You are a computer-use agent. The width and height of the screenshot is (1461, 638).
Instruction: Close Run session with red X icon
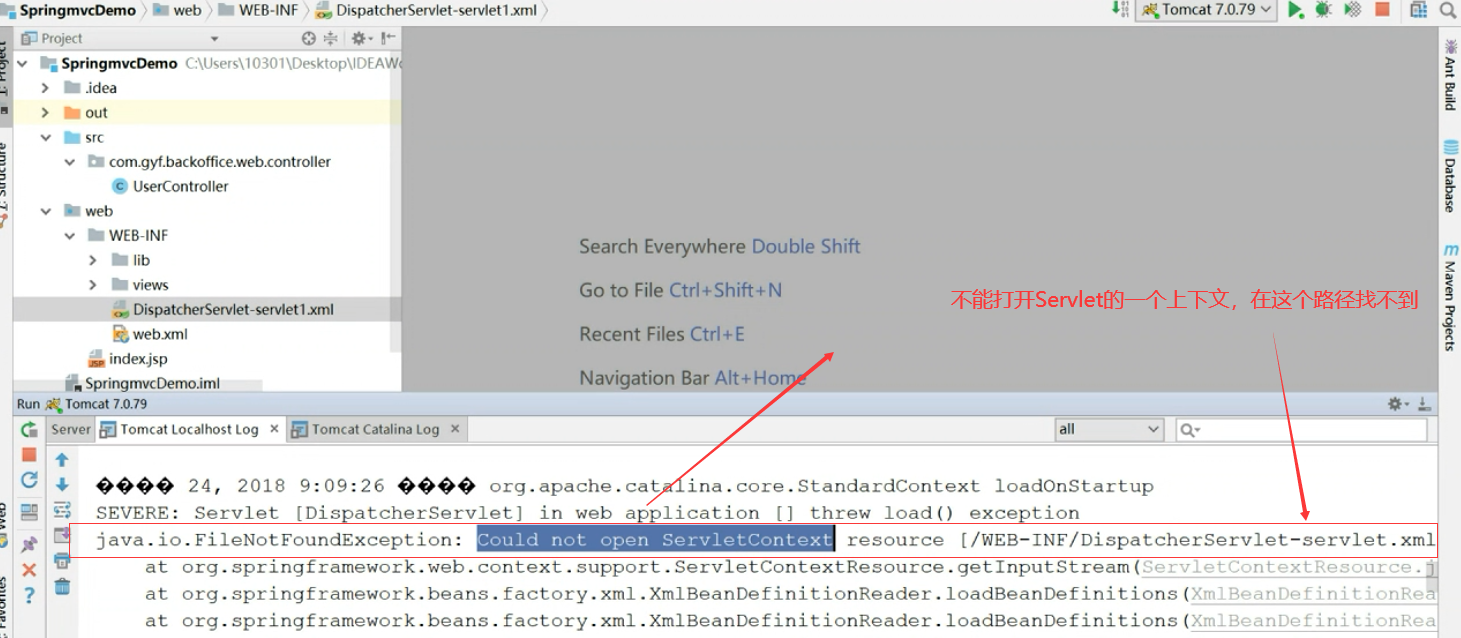(x=29, y=570)
